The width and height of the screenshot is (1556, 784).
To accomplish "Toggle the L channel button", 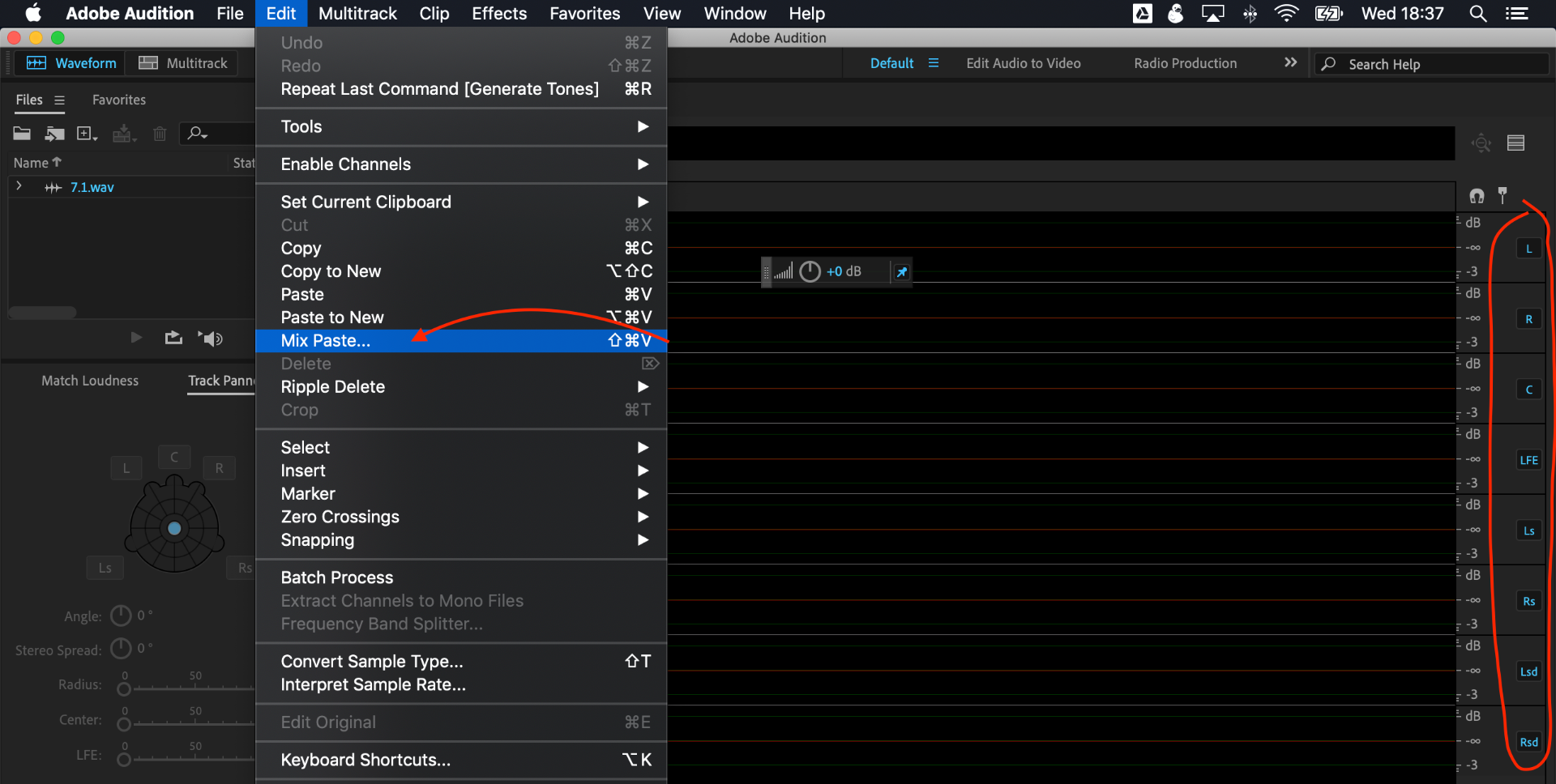I will (1529, 249).
